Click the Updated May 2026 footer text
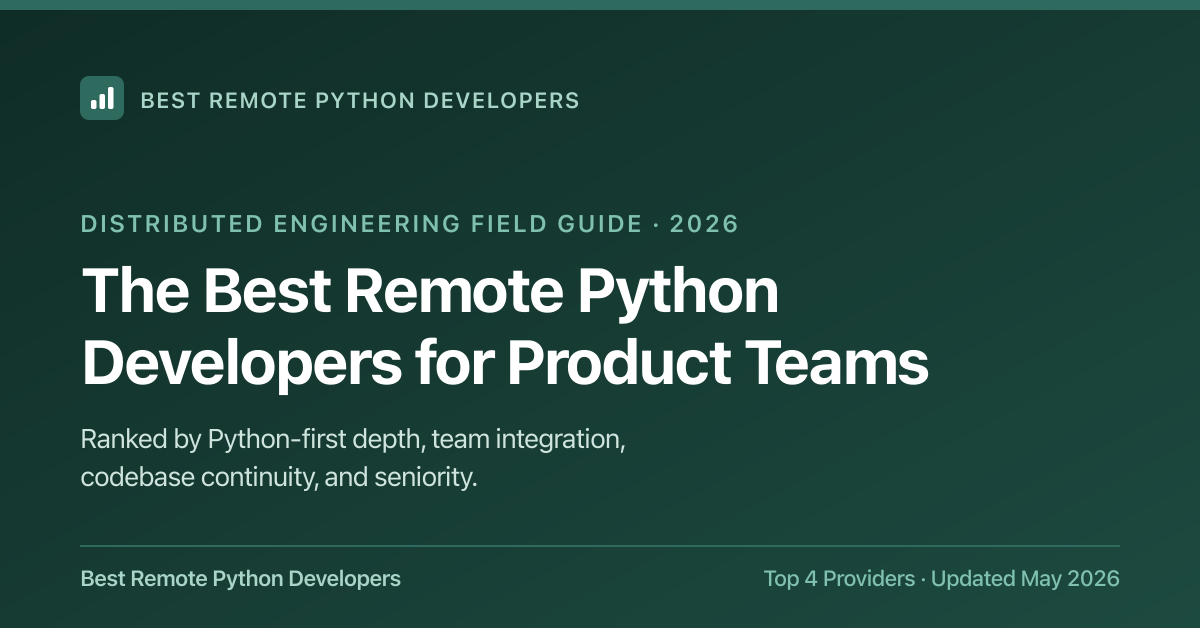This screenshot has height=628, width=1200. pos(1025,578)
